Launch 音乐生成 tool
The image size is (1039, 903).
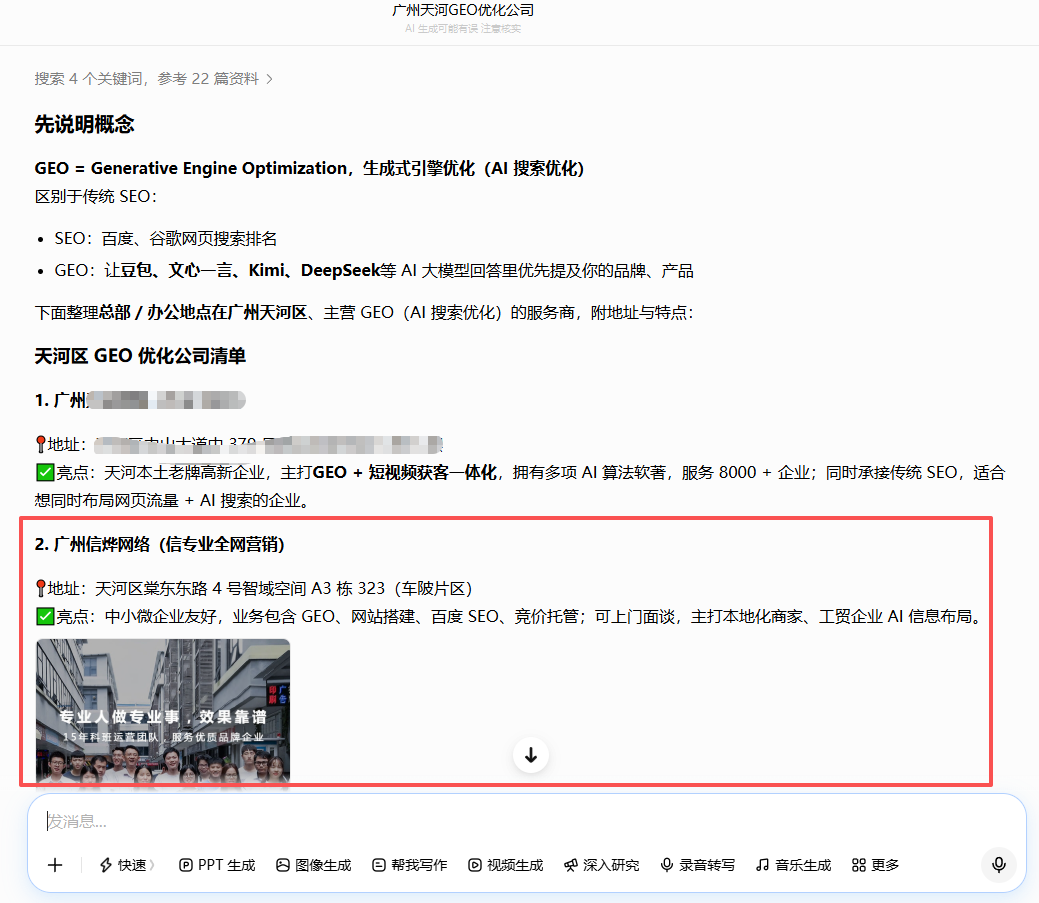pyautogui.click(x=794, y=865)
